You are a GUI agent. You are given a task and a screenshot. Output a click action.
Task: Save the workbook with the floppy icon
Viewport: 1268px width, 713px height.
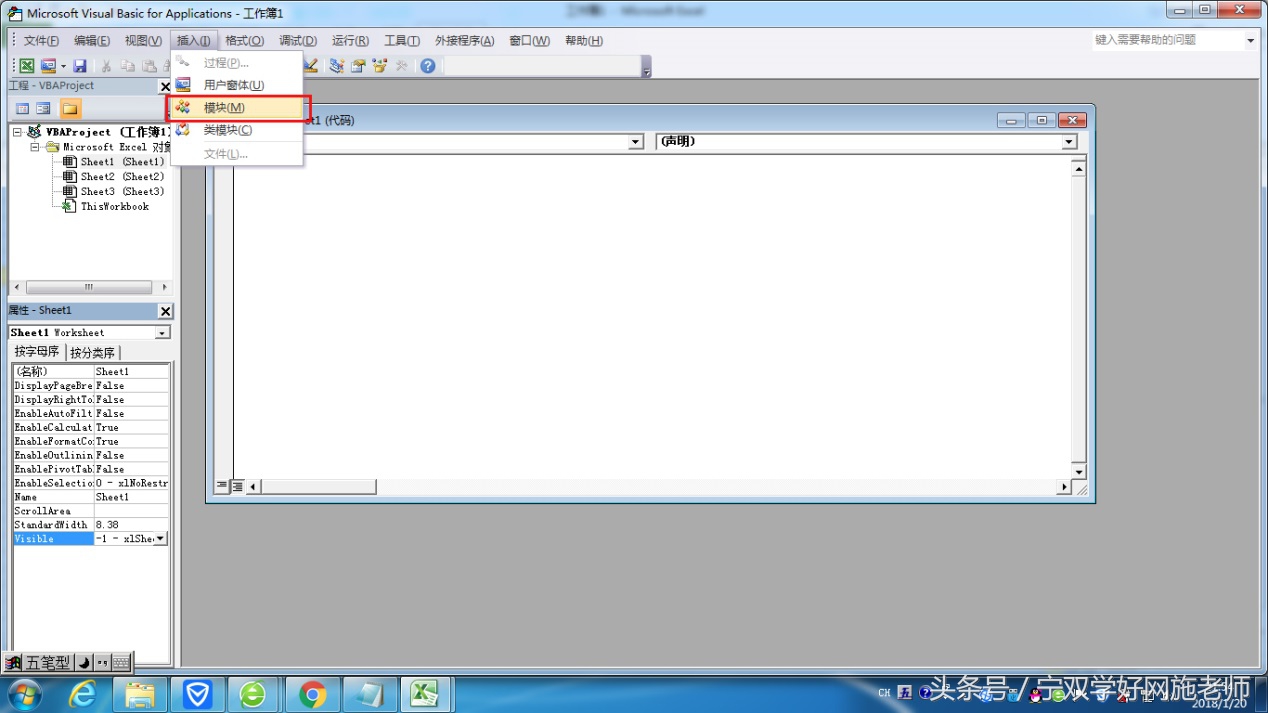click(x=80, y=66)
